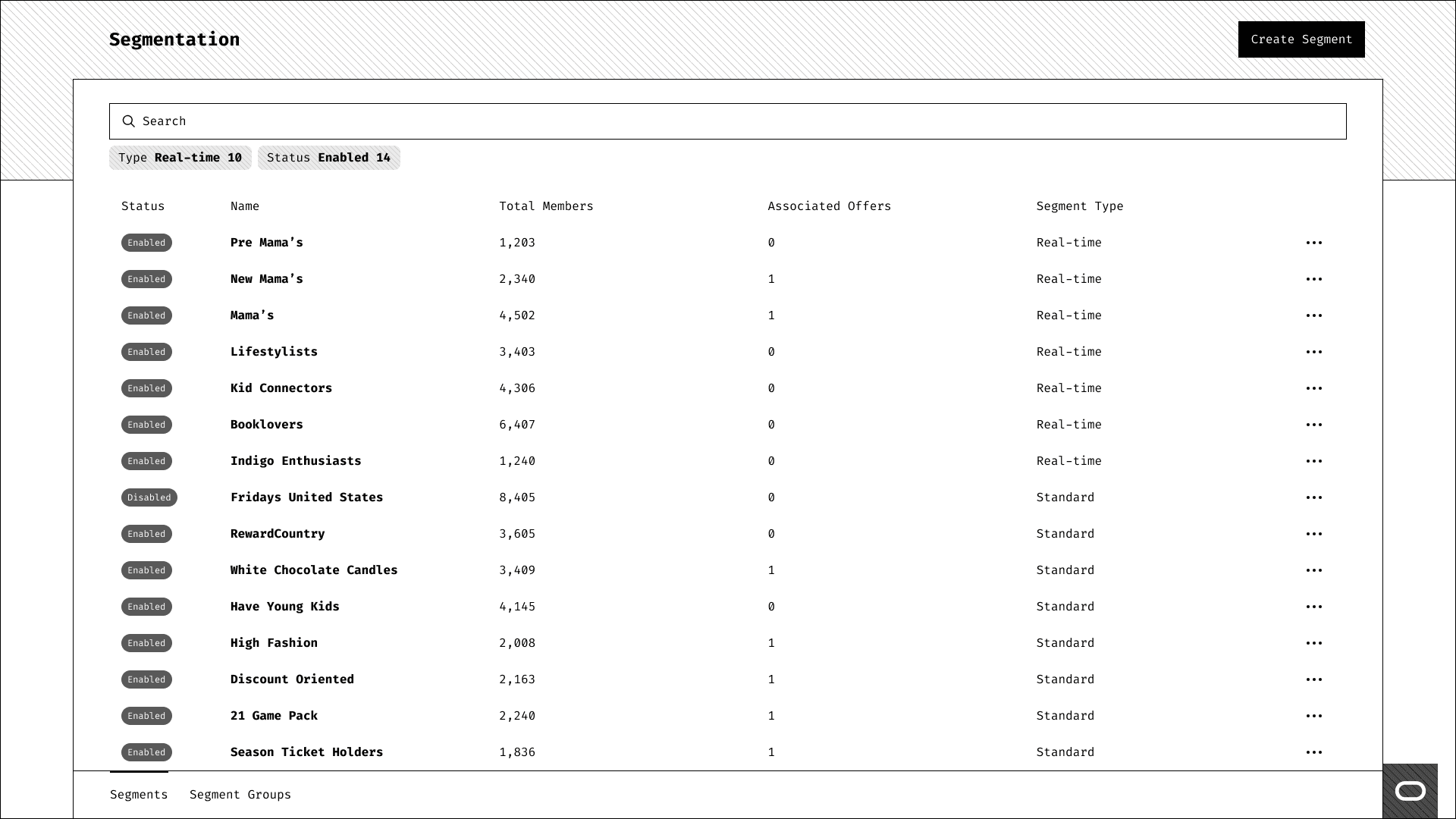Image resolution: width=1456 pixels, height=819 pixels.
Task: Open more options for White Chocolate Candles
Action: pyautogui.click(x=1313, y=570)
